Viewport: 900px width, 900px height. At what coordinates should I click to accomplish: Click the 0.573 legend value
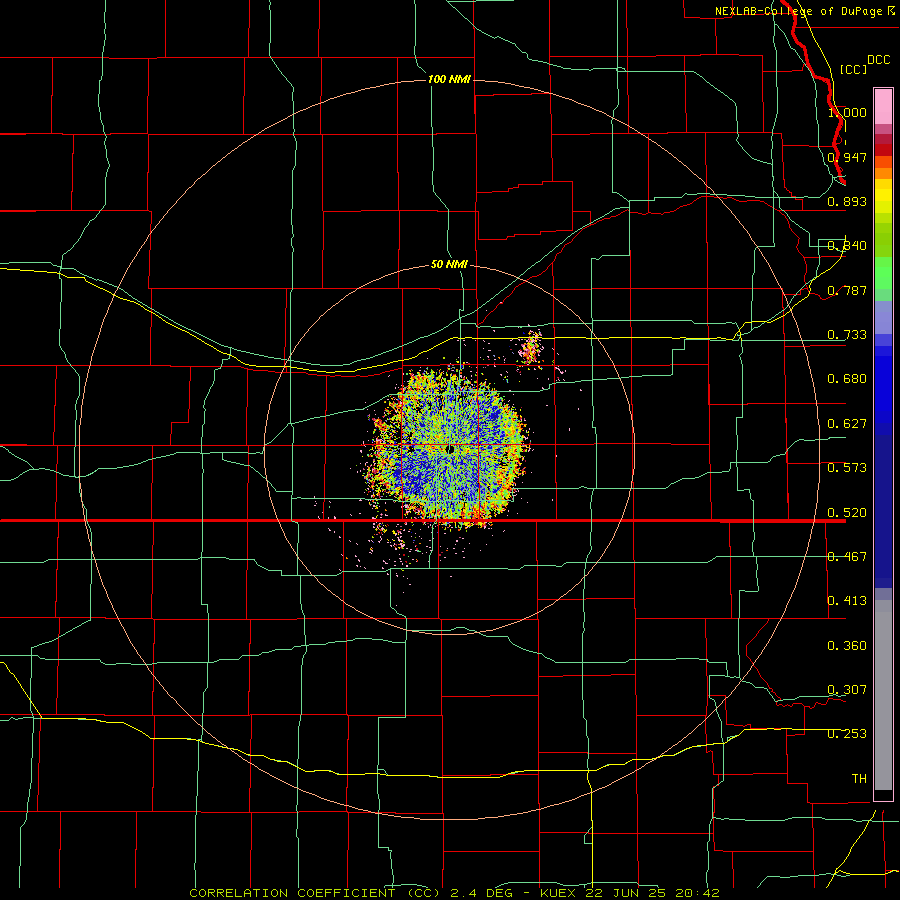coord(847,468)
